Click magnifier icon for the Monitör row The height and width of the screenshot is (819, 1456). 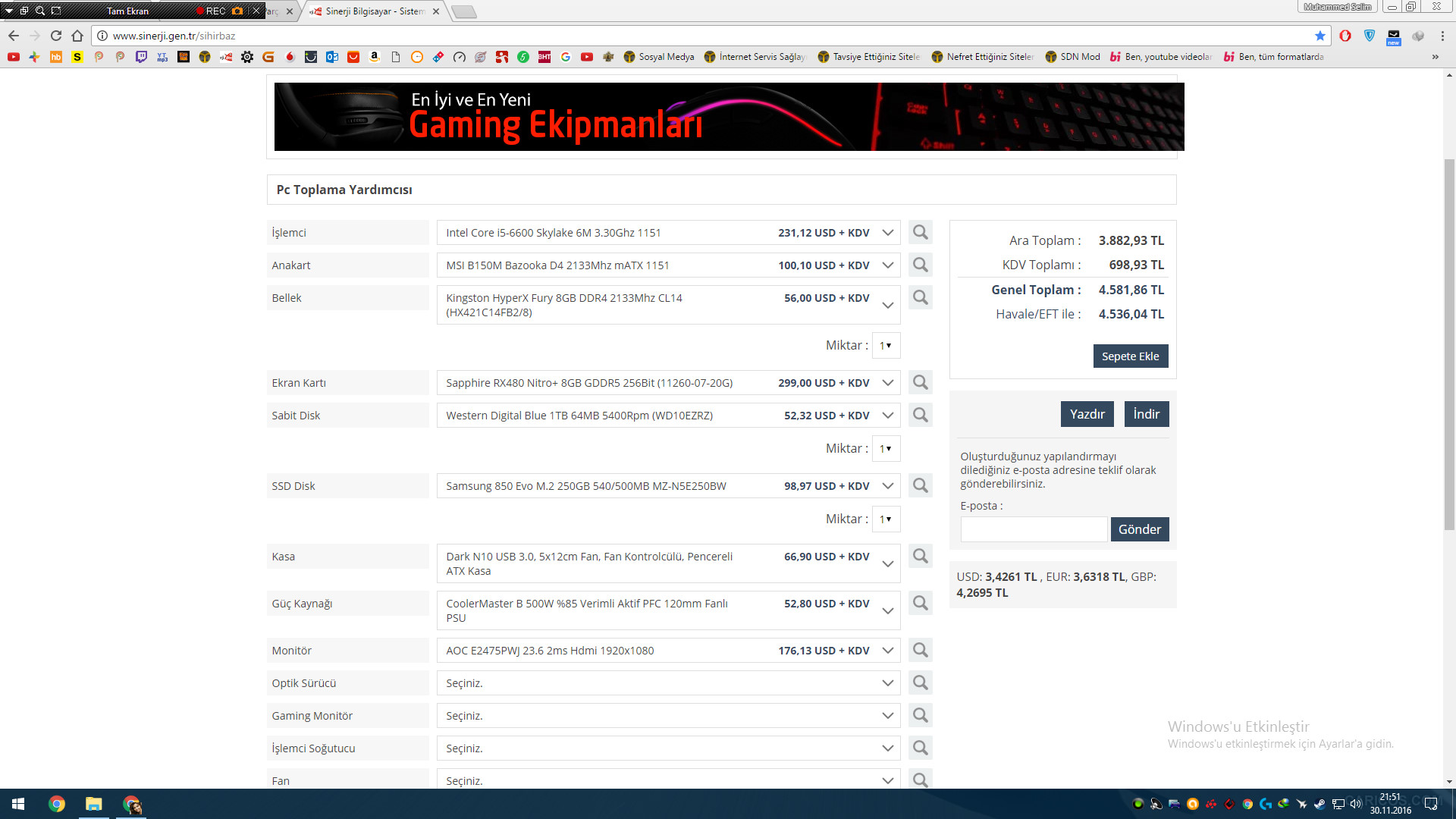(x=920, y=650)
